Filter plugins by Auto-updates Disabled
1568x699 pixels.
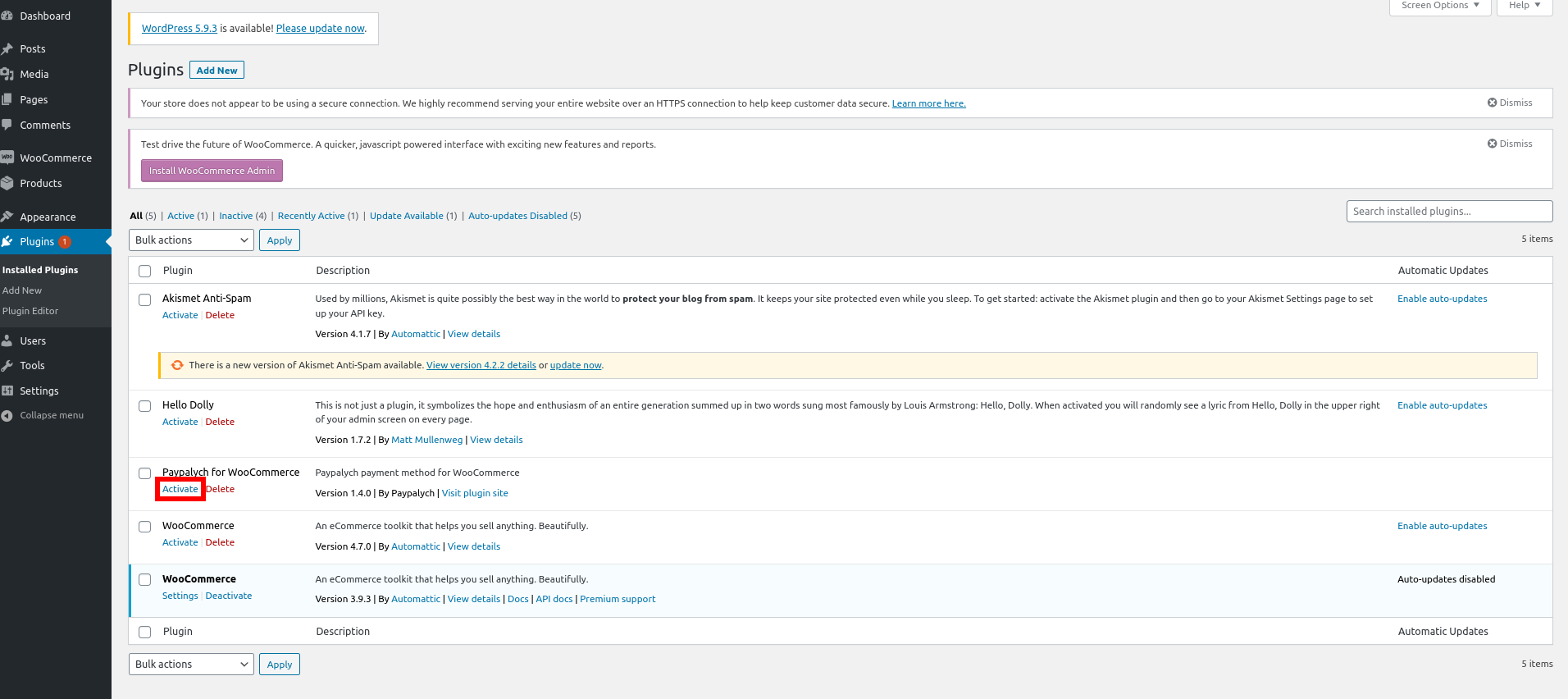pos(517,216)
